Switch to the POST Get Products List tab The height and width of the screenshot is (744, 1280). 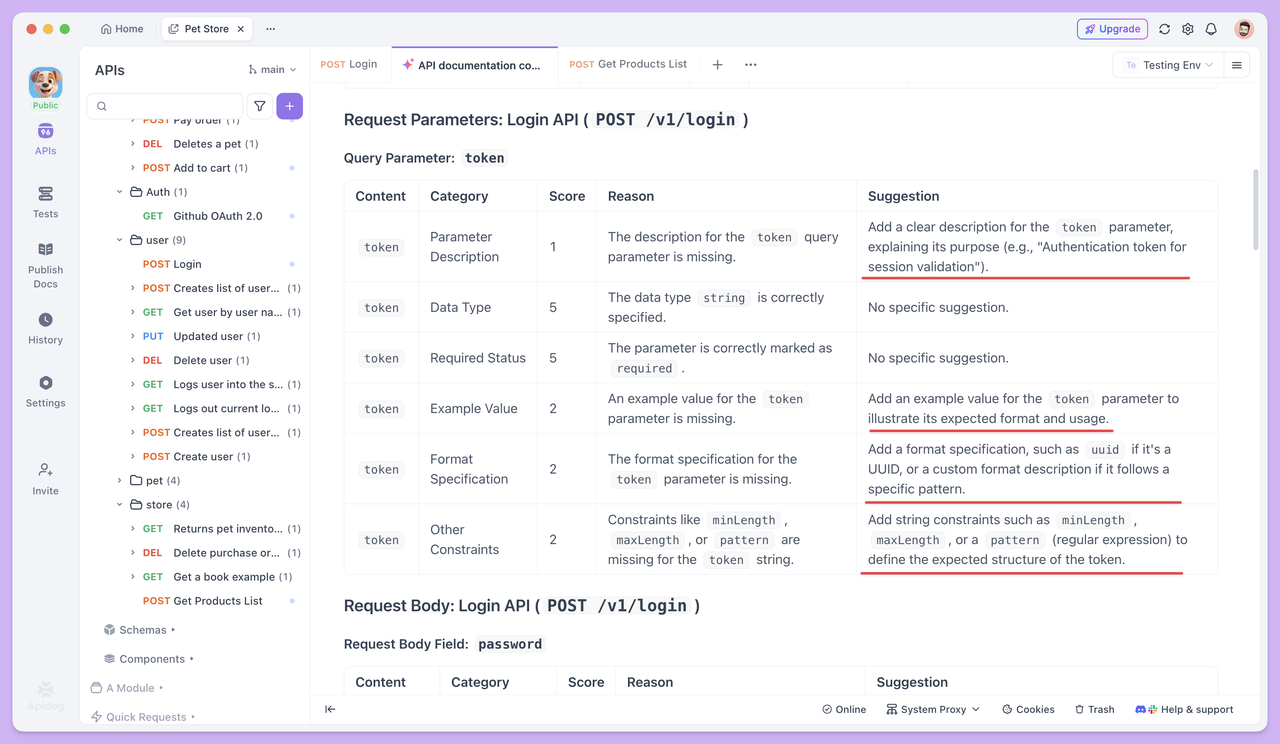click(x=628, y=64)
